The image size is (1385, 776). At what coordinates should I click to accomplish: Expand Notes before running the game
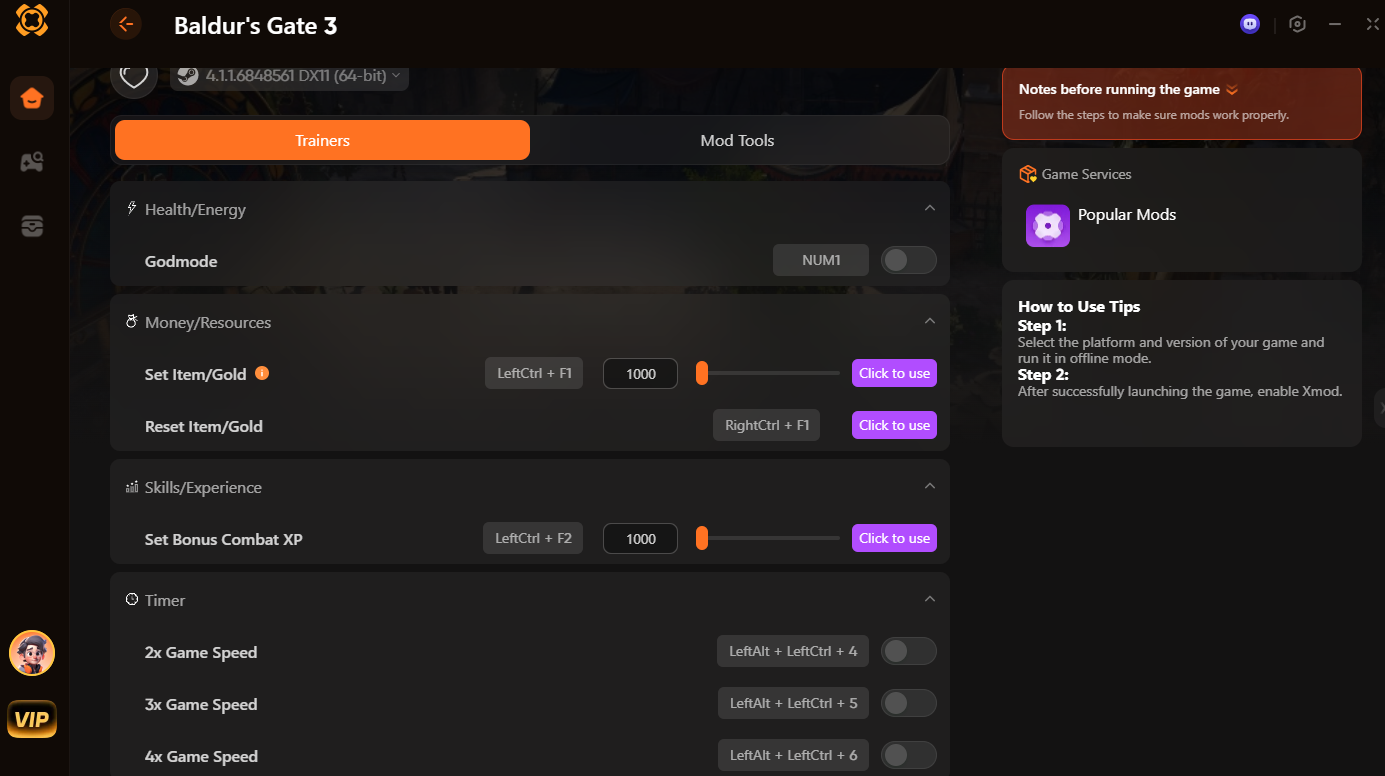1232,90
